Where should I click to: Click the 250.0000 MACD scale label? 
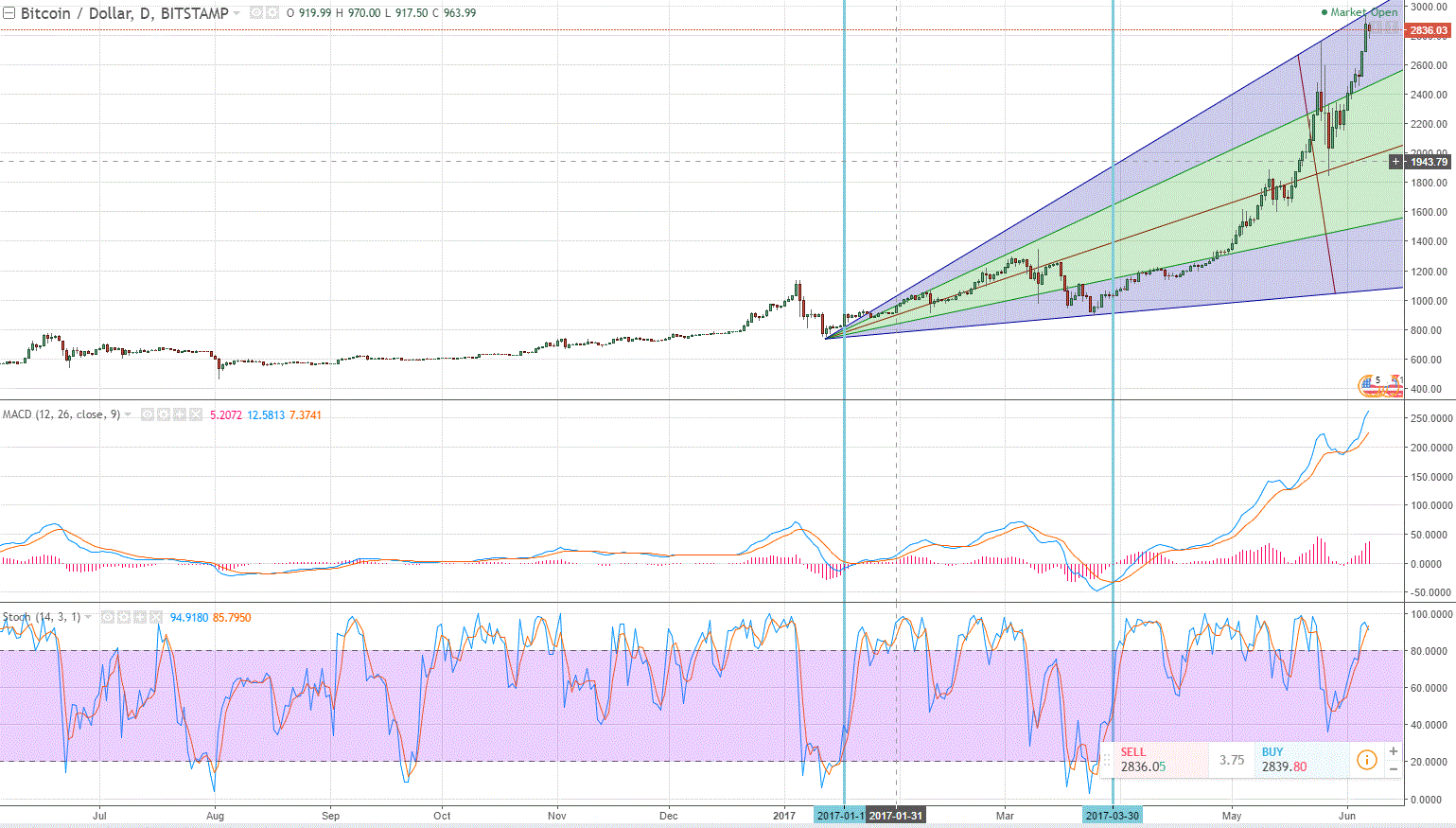[x=1430, y=418]
